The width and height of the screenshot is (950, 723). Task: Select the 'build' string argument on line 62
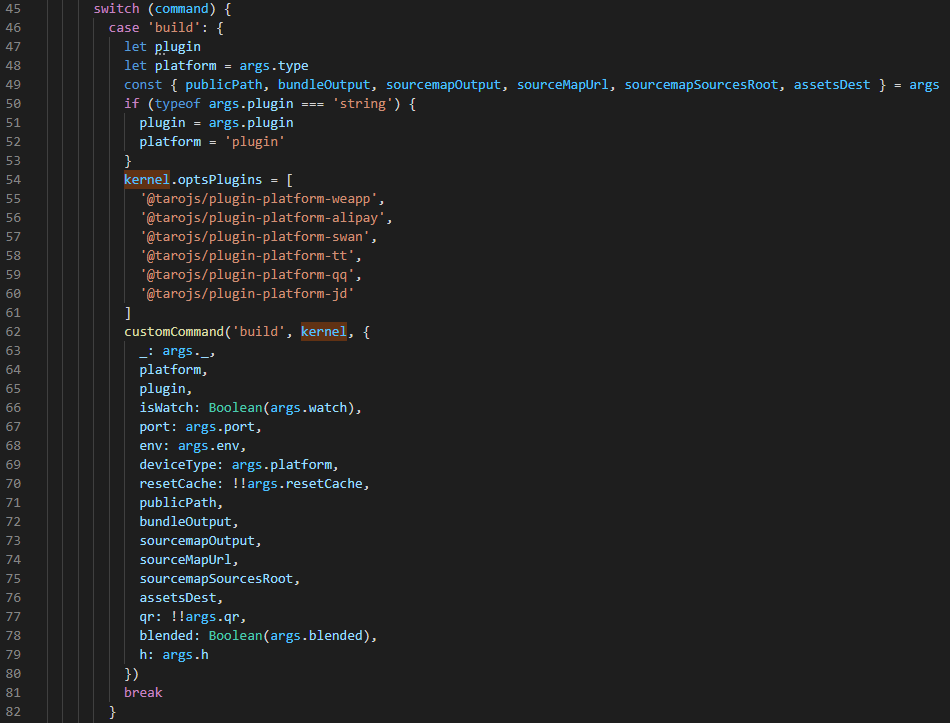(x=259, y=332)
